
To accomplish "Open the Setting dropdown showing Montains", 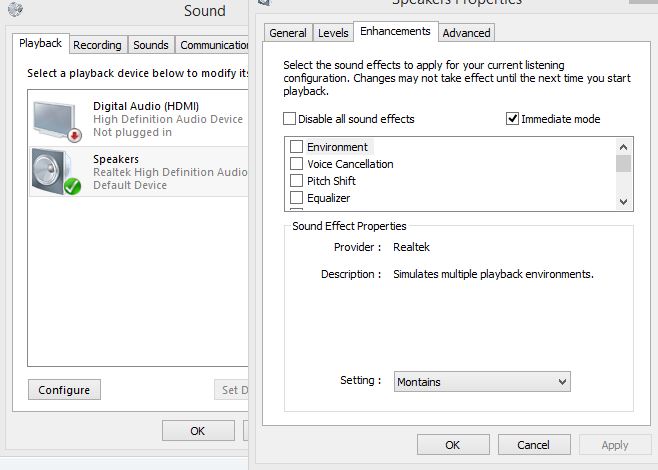I will click(x=482, y=381).
